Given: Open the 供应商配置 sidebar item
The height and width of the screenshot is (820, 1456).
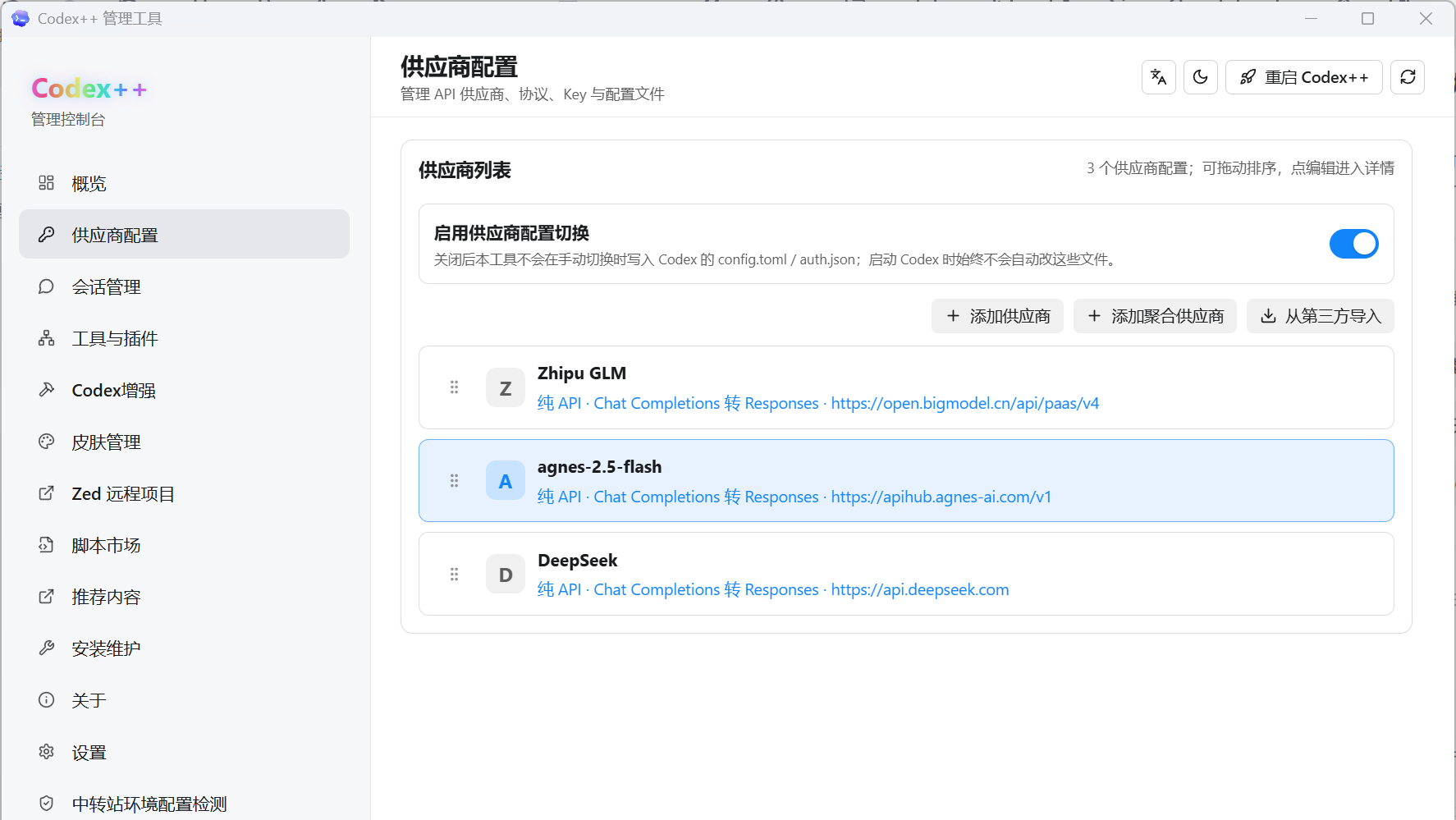Looking at the screenshot, I should pyautogui.click(x=184, y=235).
